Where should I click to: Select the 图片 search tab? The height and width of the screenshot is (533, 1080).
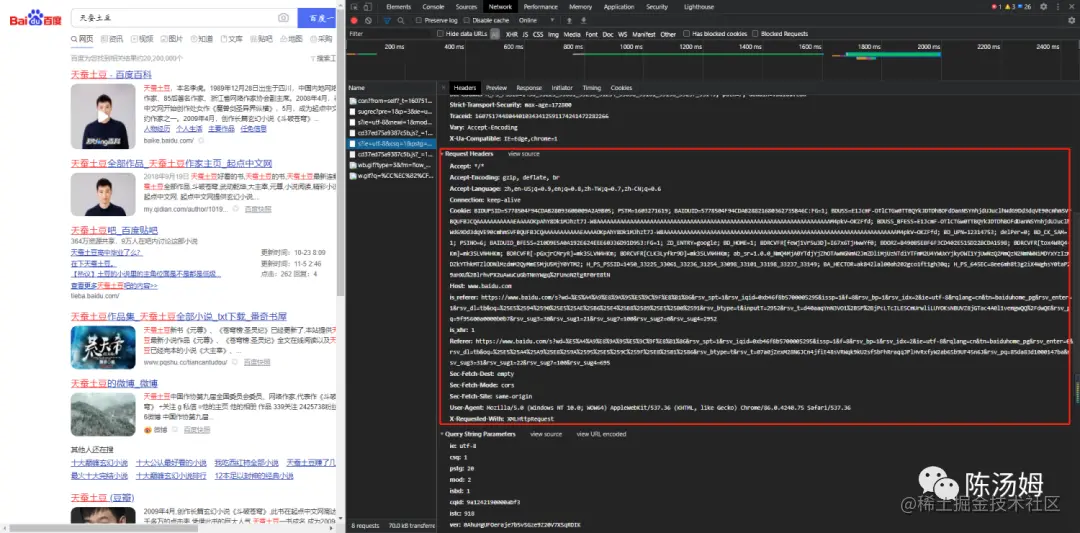point(172,39)
